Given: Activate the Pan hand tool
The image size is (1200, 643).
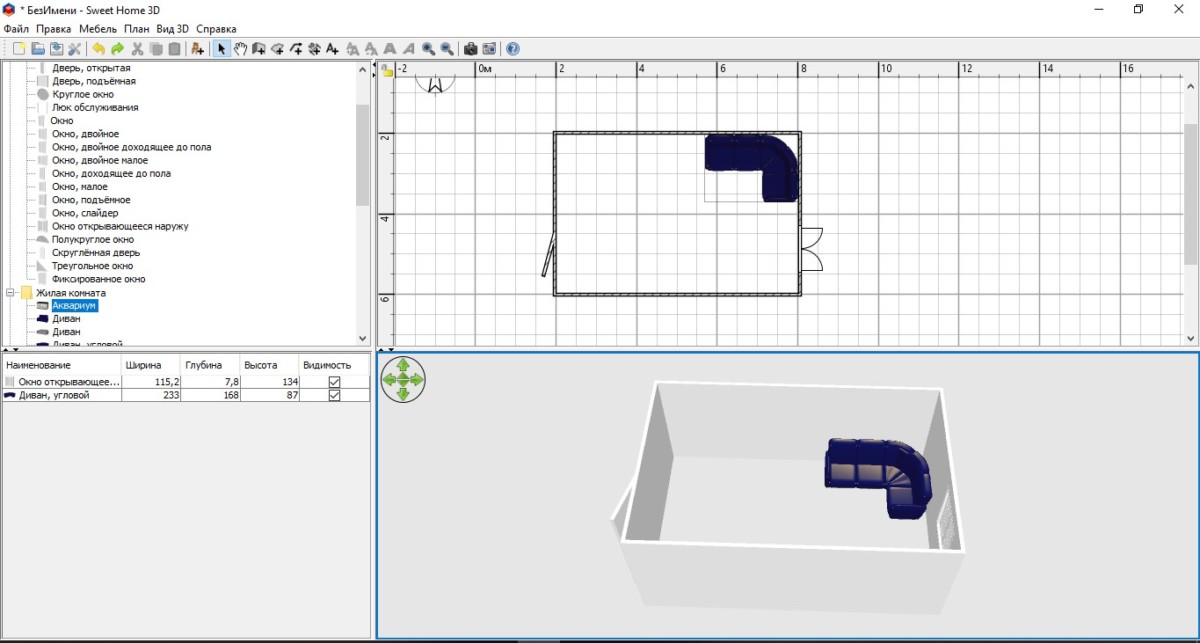Looking at the screenshot, I should (240, 48).
